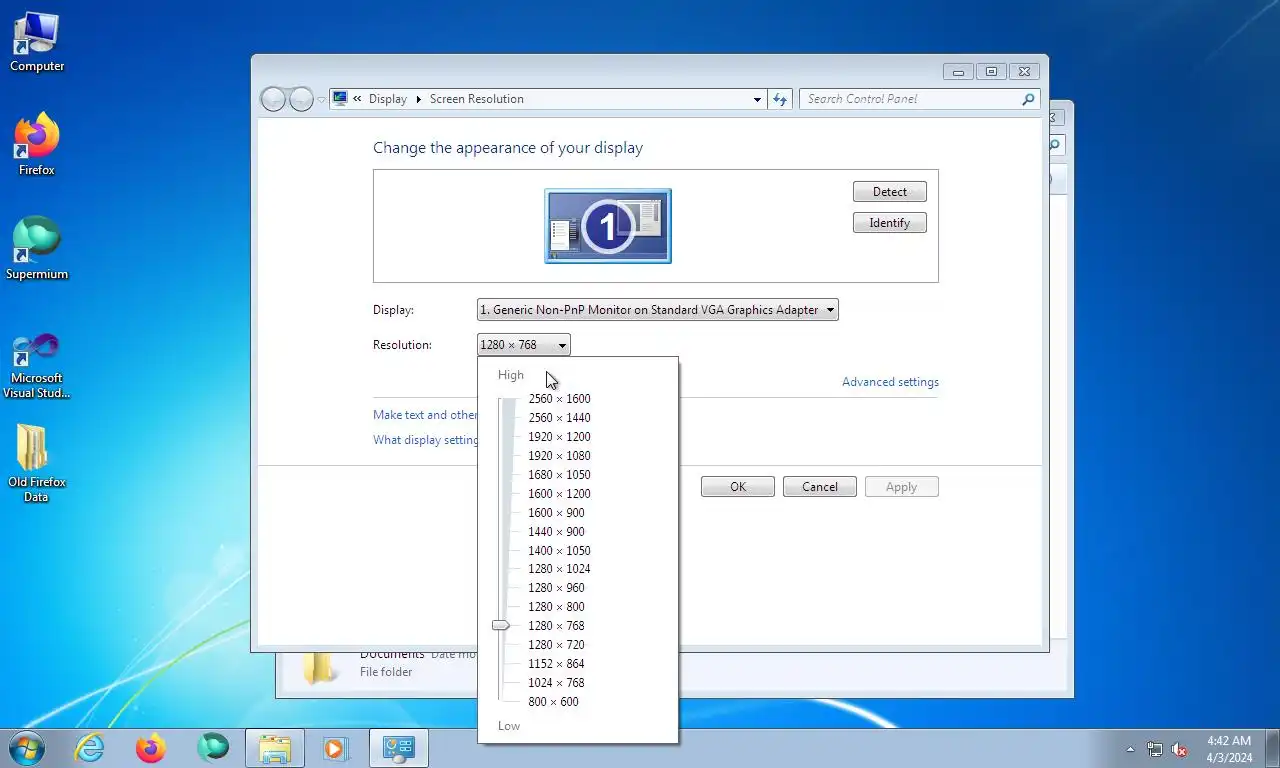Screen dimensions: 1280x768
Task: Click the Display breadcrumb in address bar
Action: coord(388,99)
